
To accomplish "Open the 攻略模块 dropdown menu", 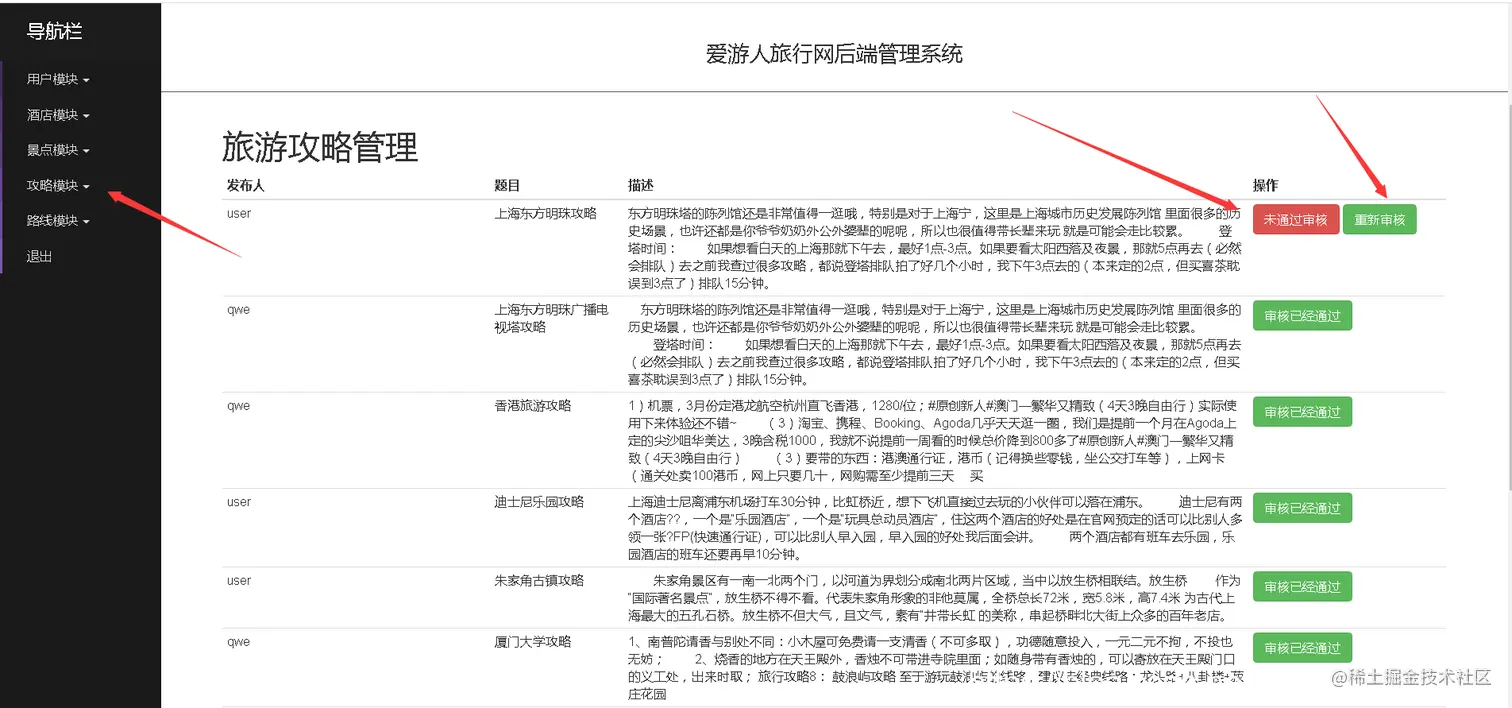I will pyautogui.click(x=58, y=186).
